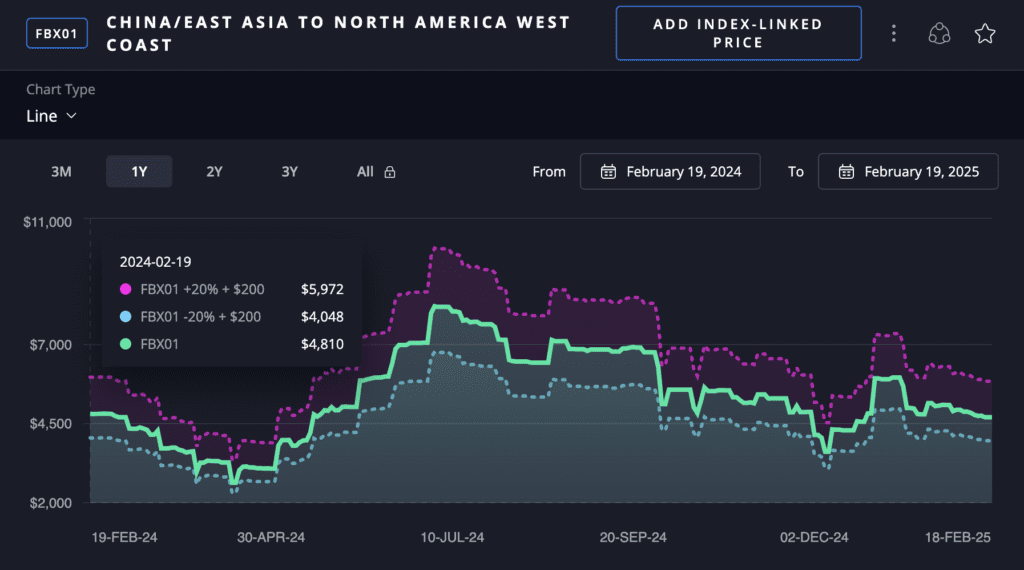The width and height of the screenshot is (1024, 570).
Task: Select the 1Y time range
Action: (139, 172)
